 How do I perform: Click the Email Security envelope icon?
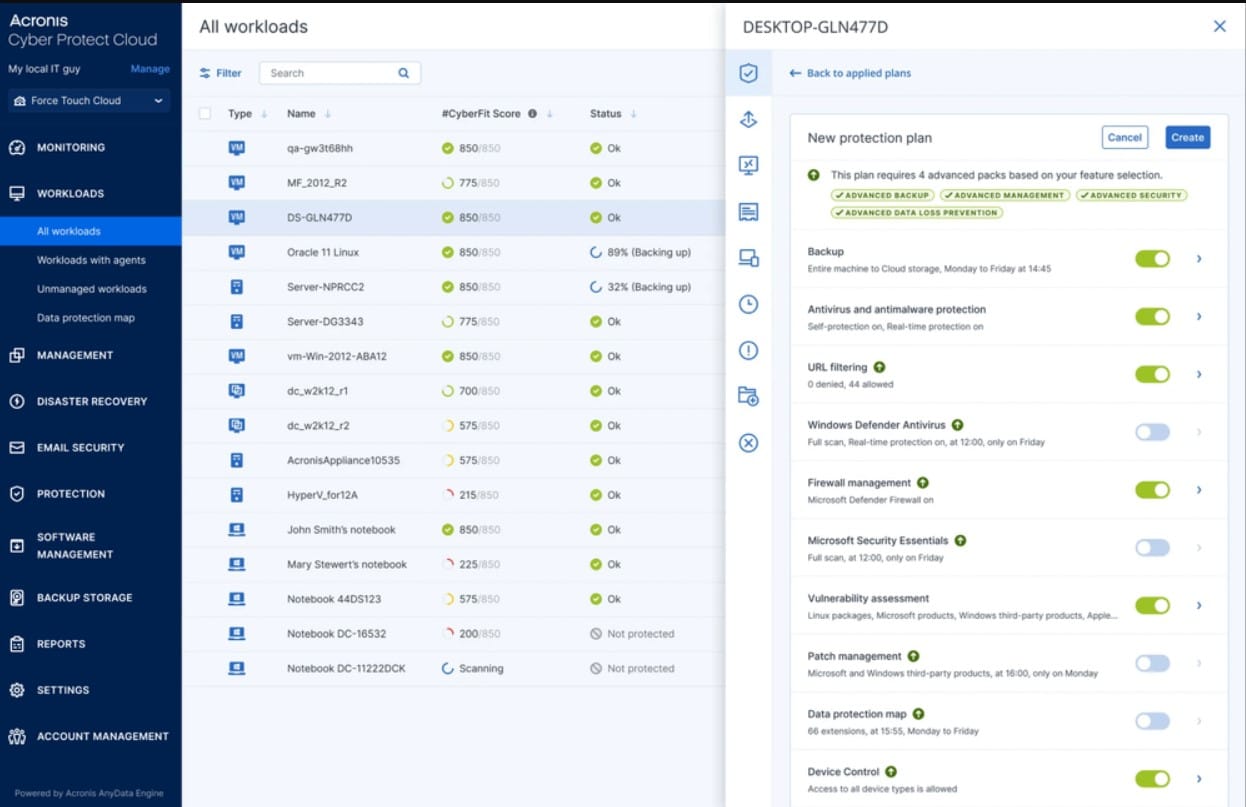pos(17,448)
